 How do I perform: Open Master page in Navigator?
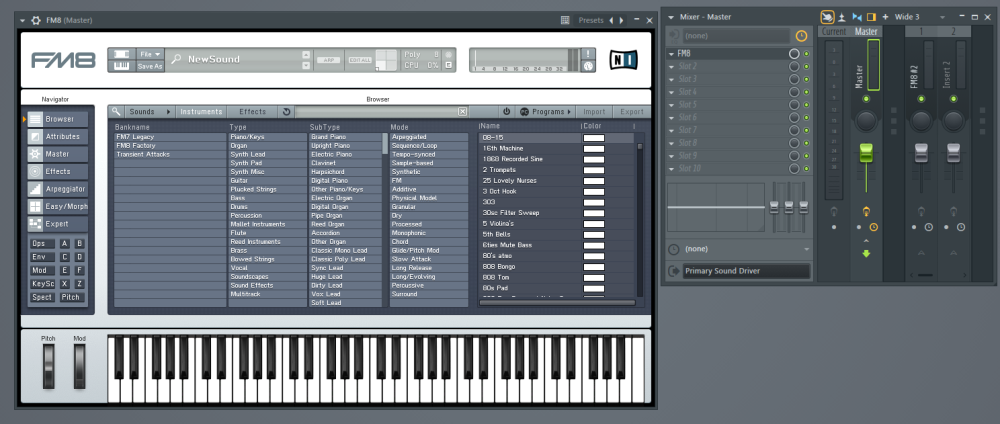pos(57,154)
